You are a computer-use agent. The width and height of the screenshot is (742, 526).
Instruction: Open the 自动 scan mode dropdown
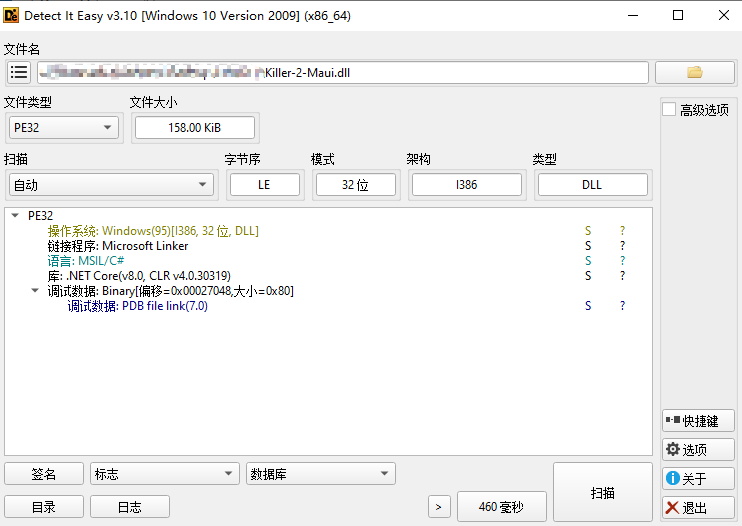[111, 184]
